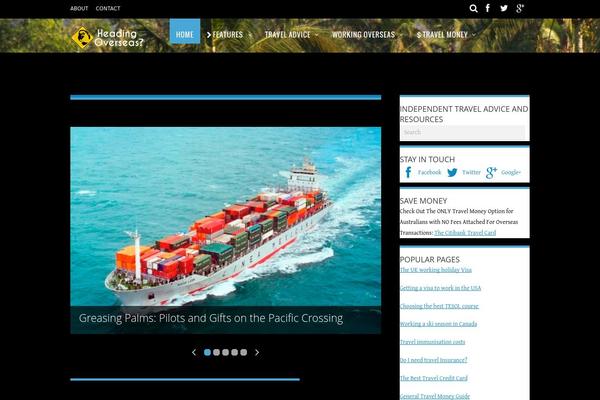Image resolution: width=600 pixels, height=400 pixels.
Task: Click sidebar Google+ icon
Action: coord(491,173)
